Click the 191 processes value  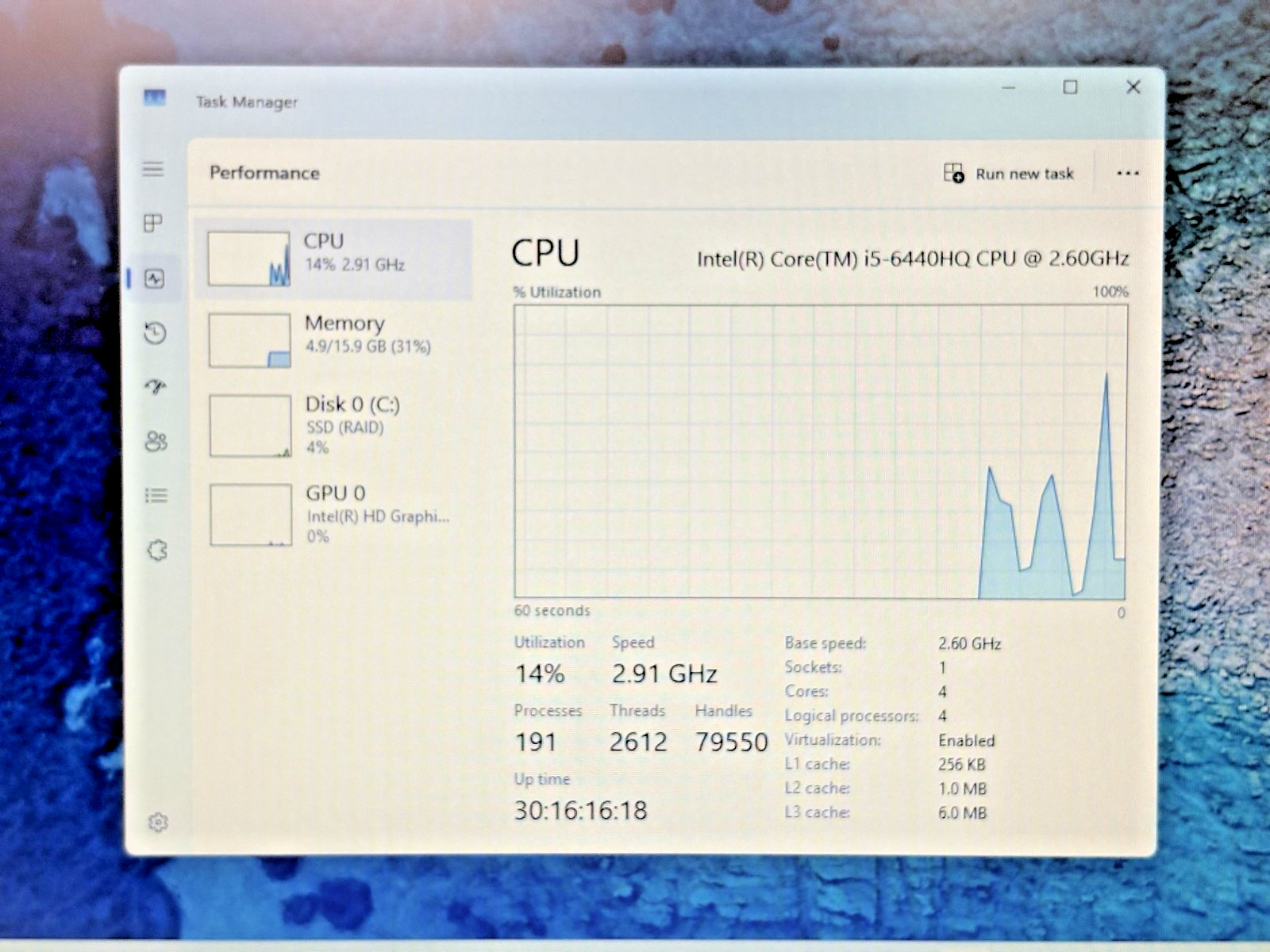click(536, 742)
